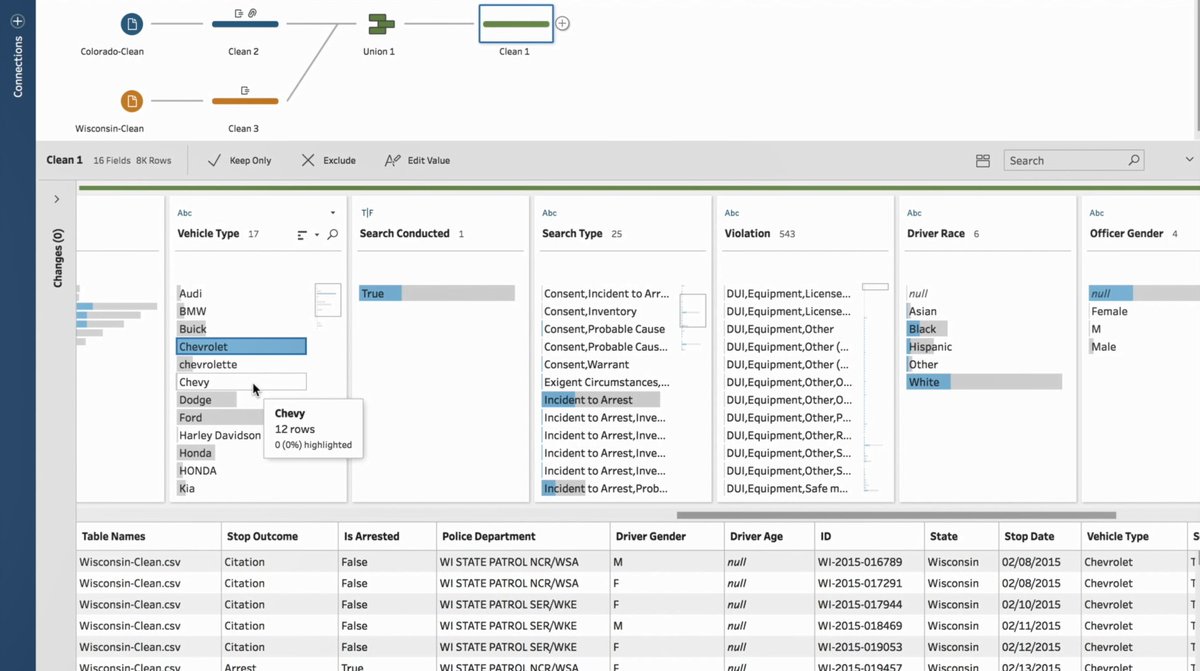Select Hispanic in Driver Race

tap(984, 347)
